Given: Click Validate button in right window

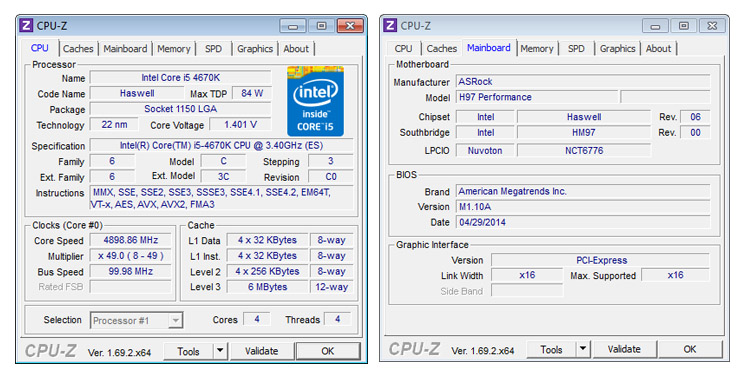Looking at the screenshot, I should point(624,349).
